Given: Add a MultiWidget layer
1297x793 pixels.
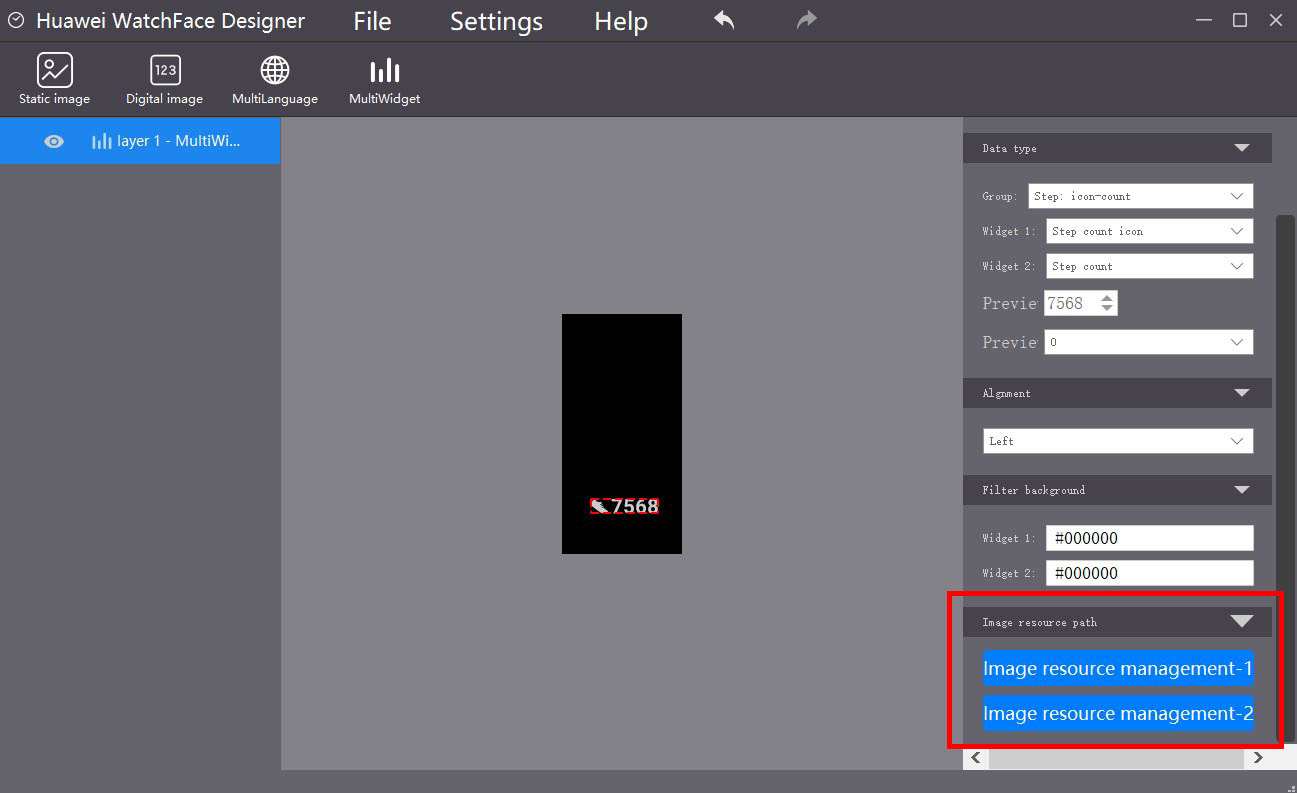Looking at the screenshot, I should [385, 79].
